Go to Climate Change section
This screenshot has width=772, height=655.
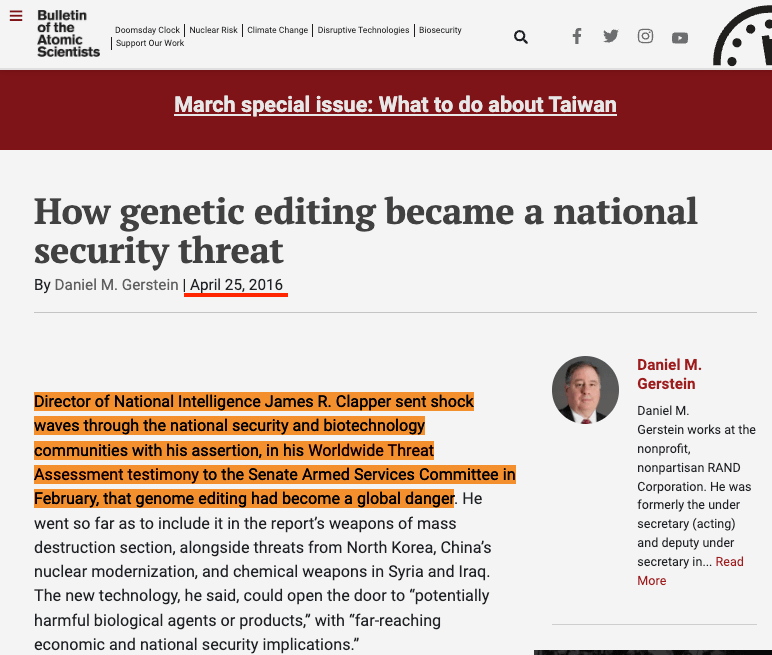(278, 30)
